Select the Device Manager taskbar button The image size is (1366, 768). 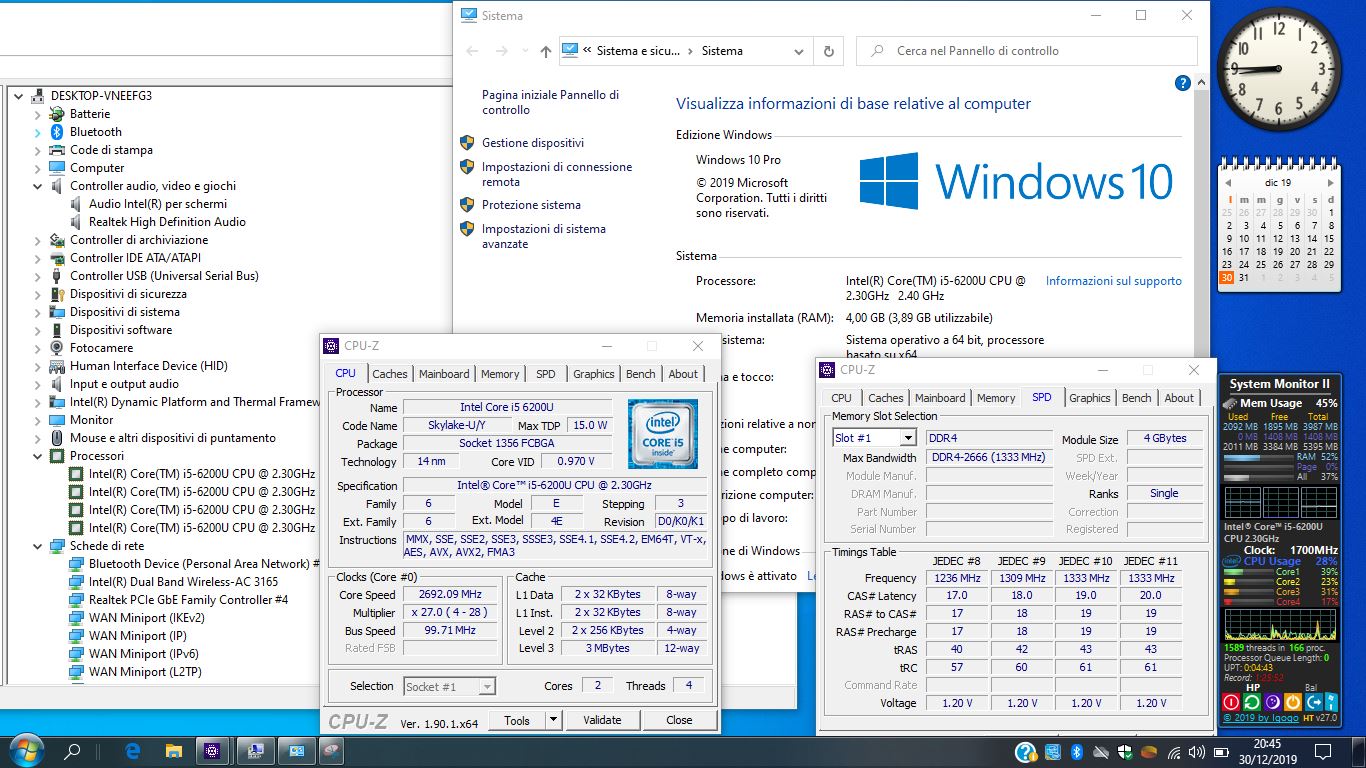pyautogui.click(x=254, y=750)
